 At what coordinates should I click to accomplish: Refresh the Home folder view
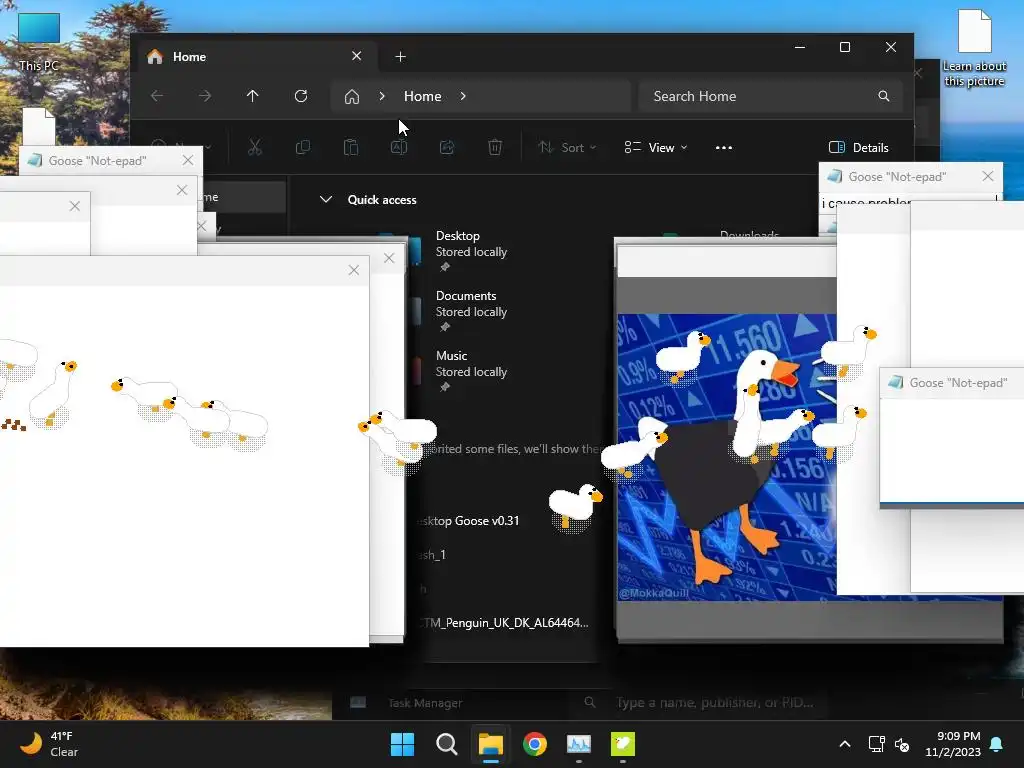301,96
